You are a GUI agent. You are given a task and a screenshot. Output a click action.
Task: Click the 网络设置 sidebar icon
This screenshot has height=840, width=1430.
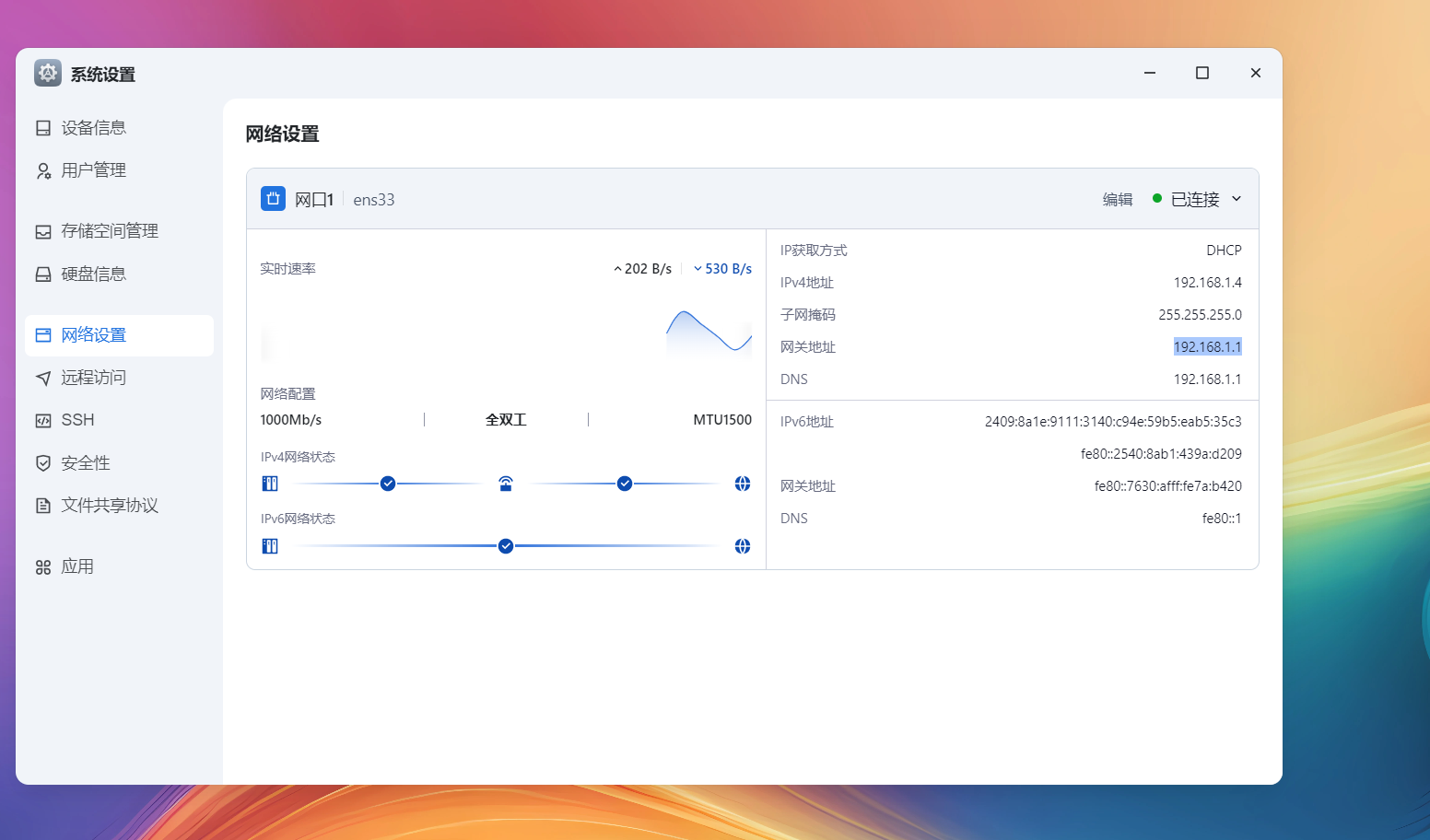pos(43,335)
